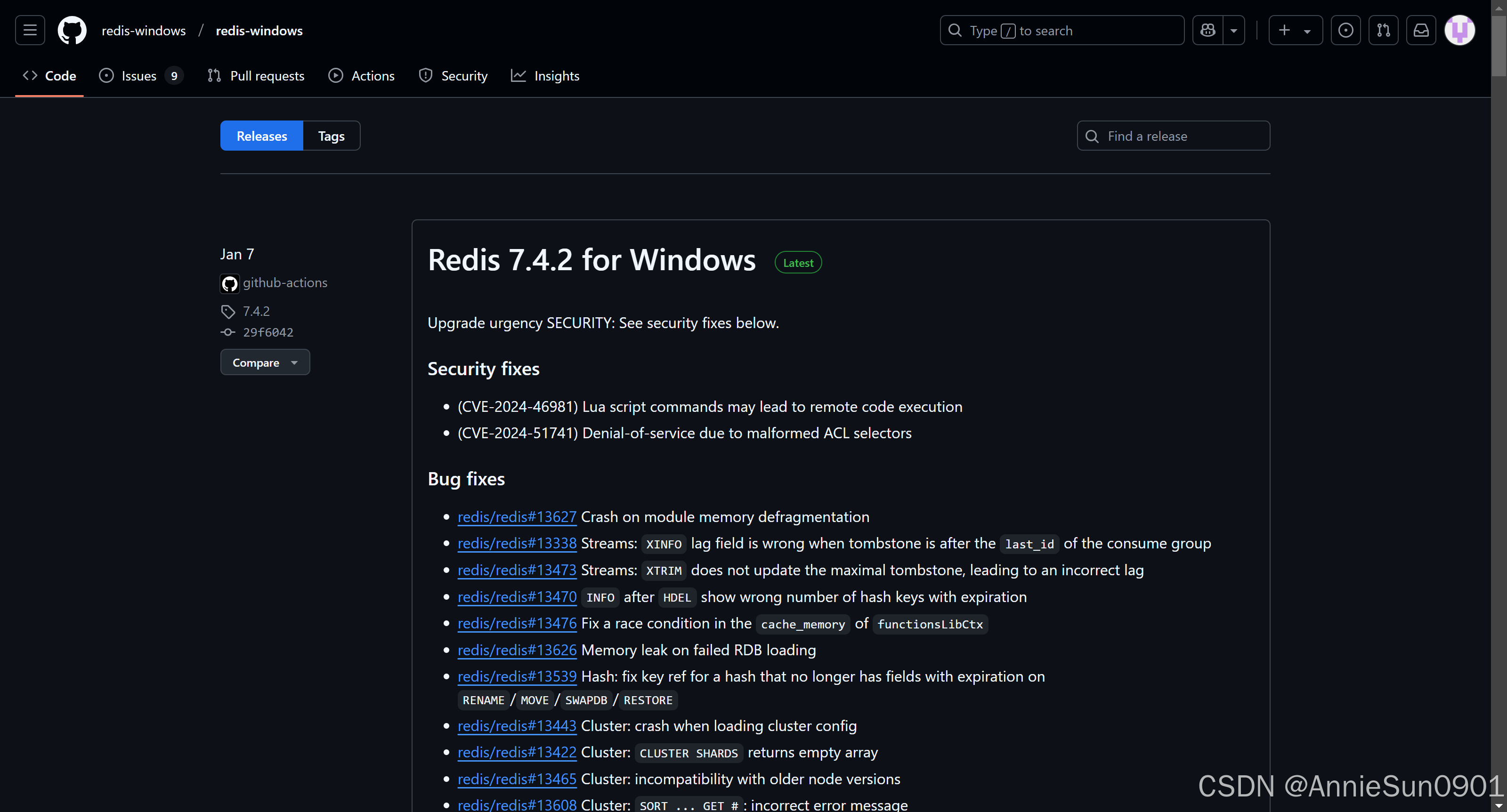Open the Compare dropdown
1507x812 pixels.
[264, 362]
